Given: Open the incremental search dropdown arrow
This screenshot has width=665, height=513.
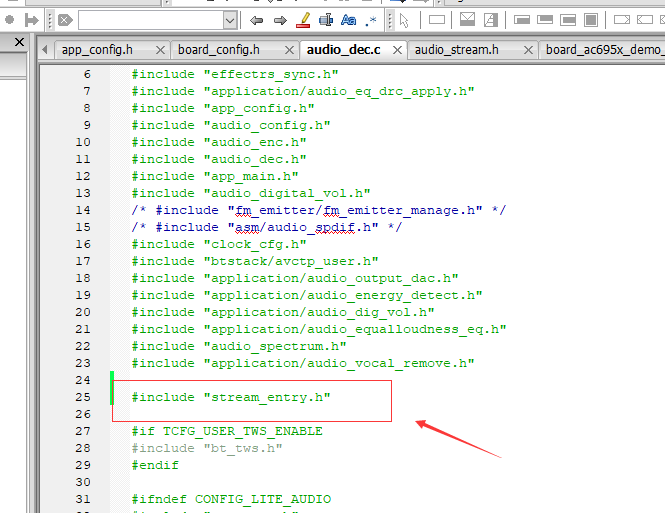Looking at the screenshot, I should point(230,20).
